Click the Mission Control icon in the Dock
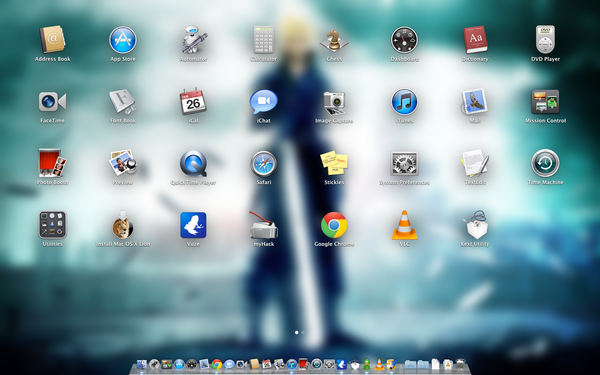This screenshot has height=375, width=600. pos(167,364)
